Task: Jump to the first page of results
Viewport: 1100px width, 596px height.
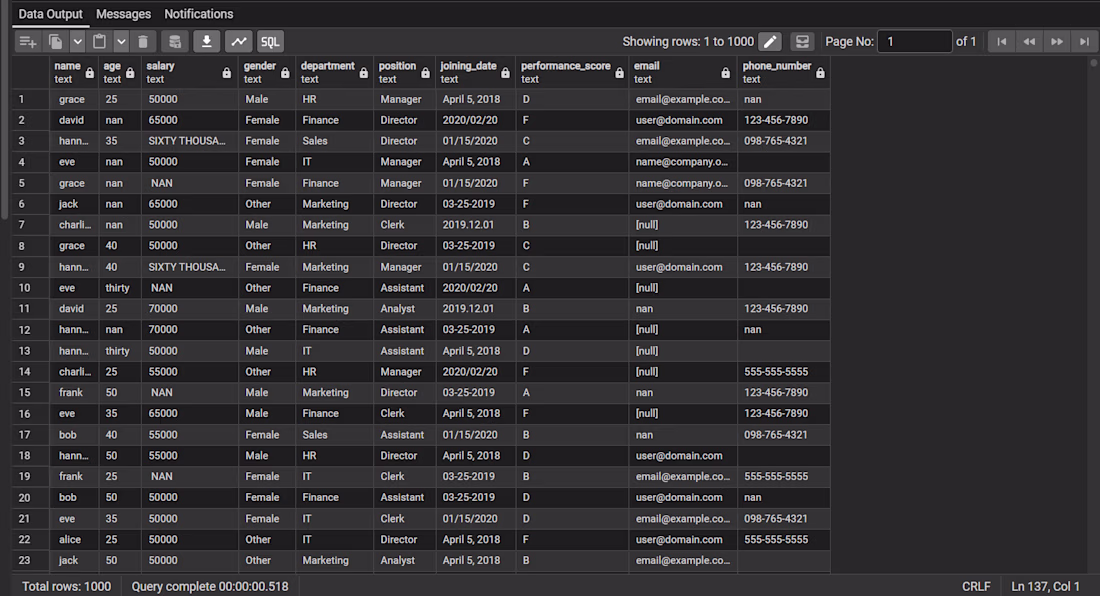Action: click(1002, 42)
